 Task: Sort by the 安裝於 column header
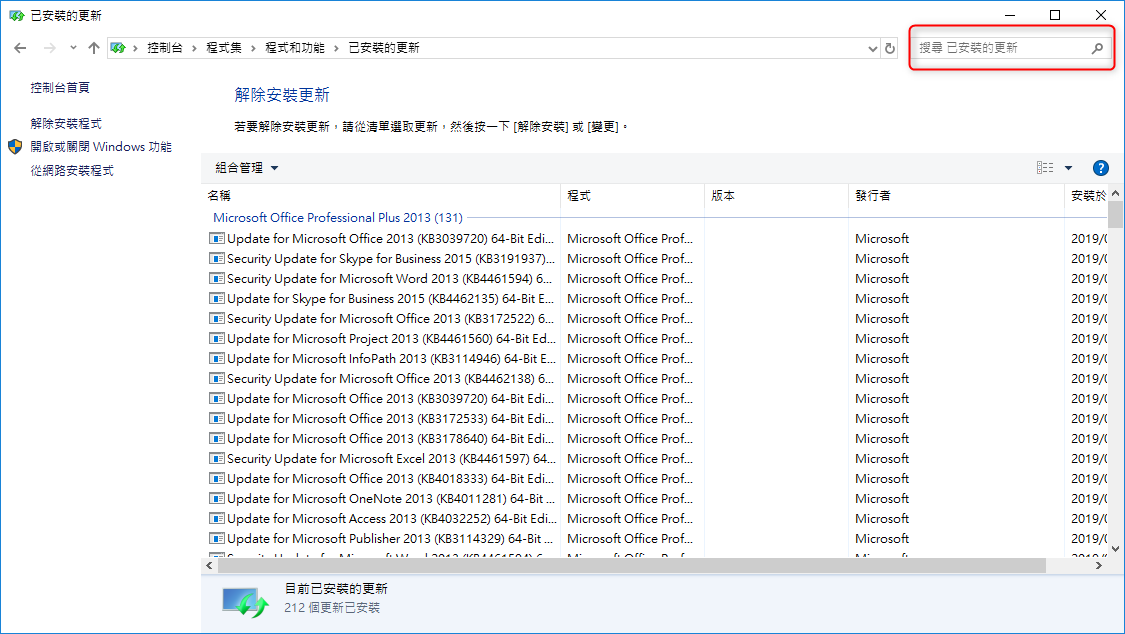click(x=1086, y=196)
